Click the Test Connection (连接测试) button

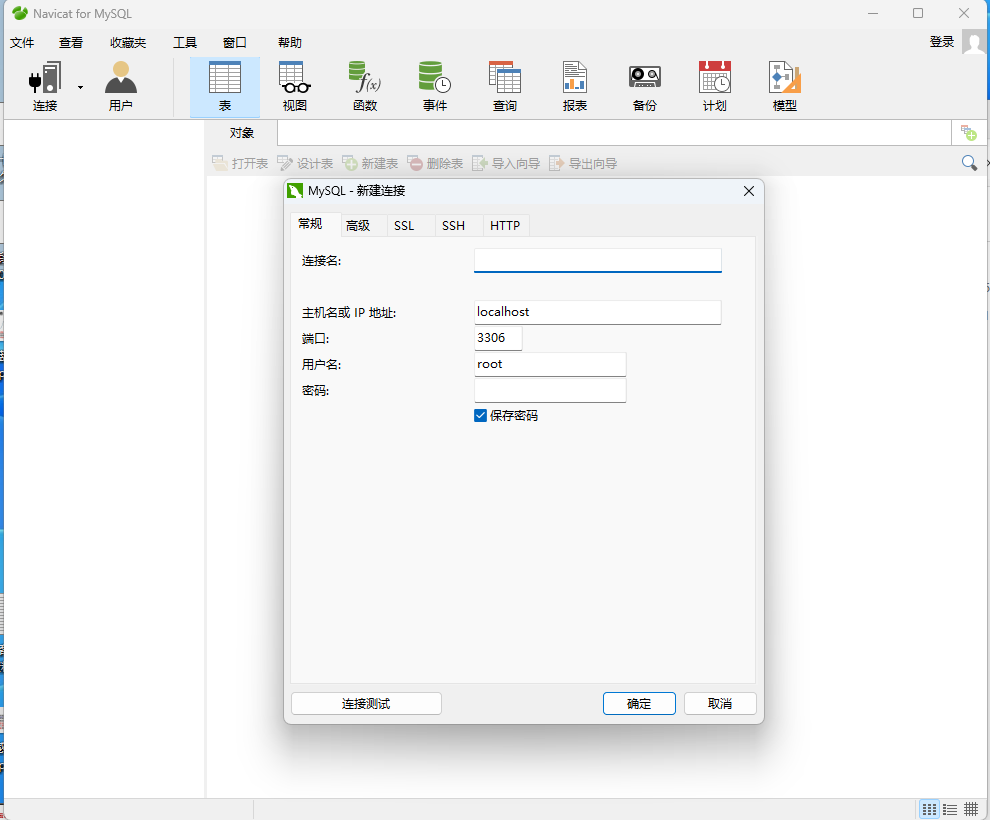[366, 703]
